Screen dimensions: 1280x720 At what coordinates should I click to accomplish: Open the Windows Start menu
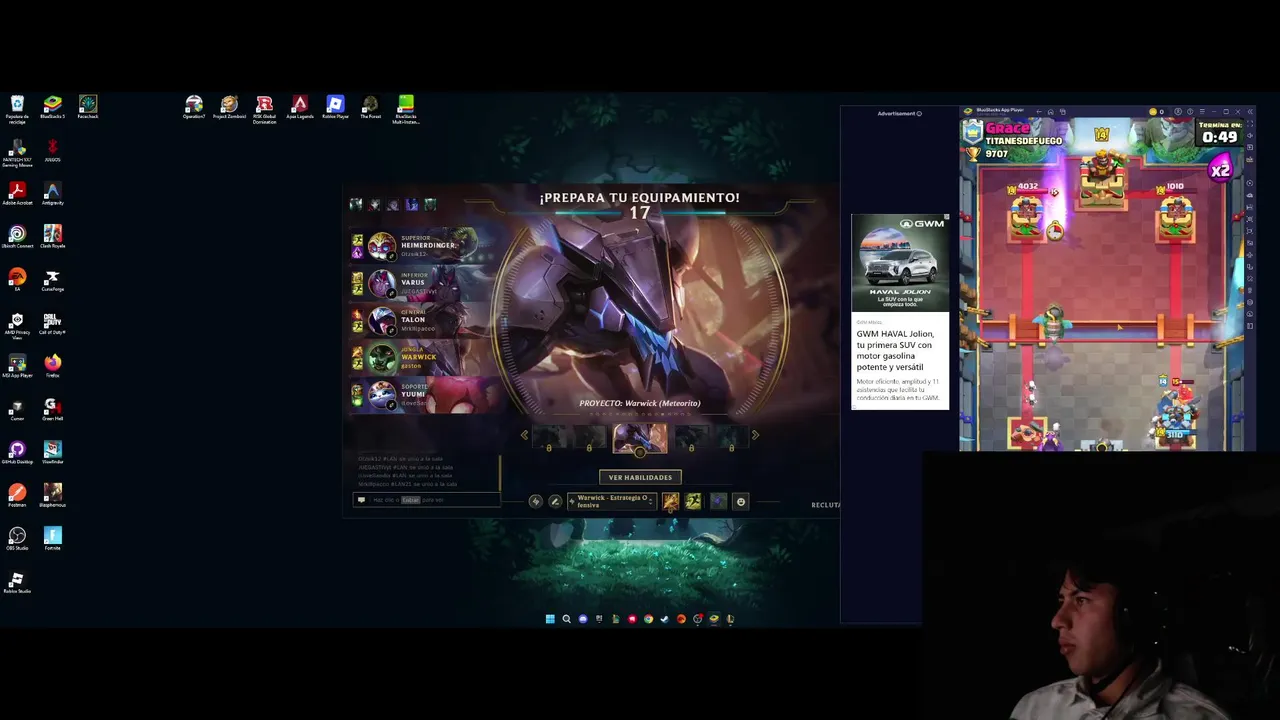[550, 619]
